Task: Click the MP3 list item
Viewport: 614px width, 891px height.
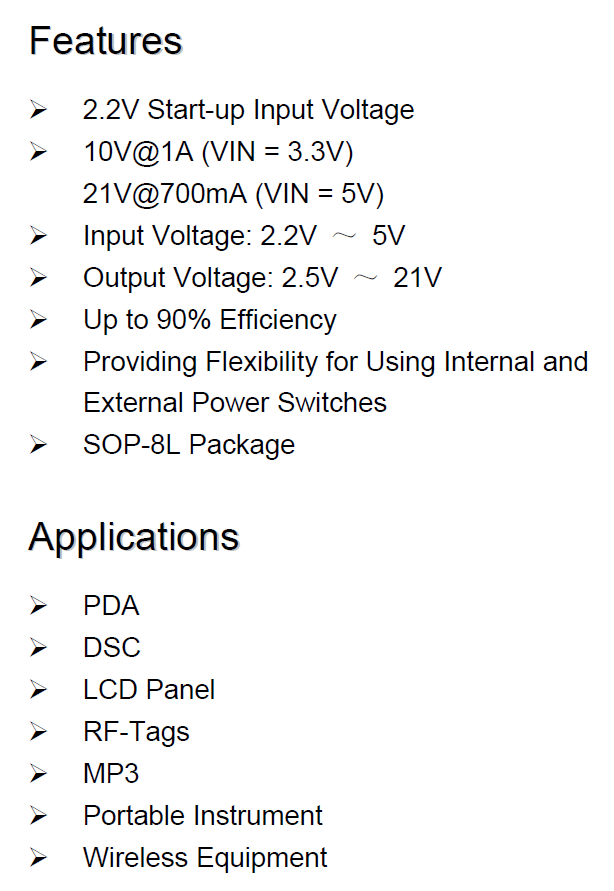Action: click(111, 773)
